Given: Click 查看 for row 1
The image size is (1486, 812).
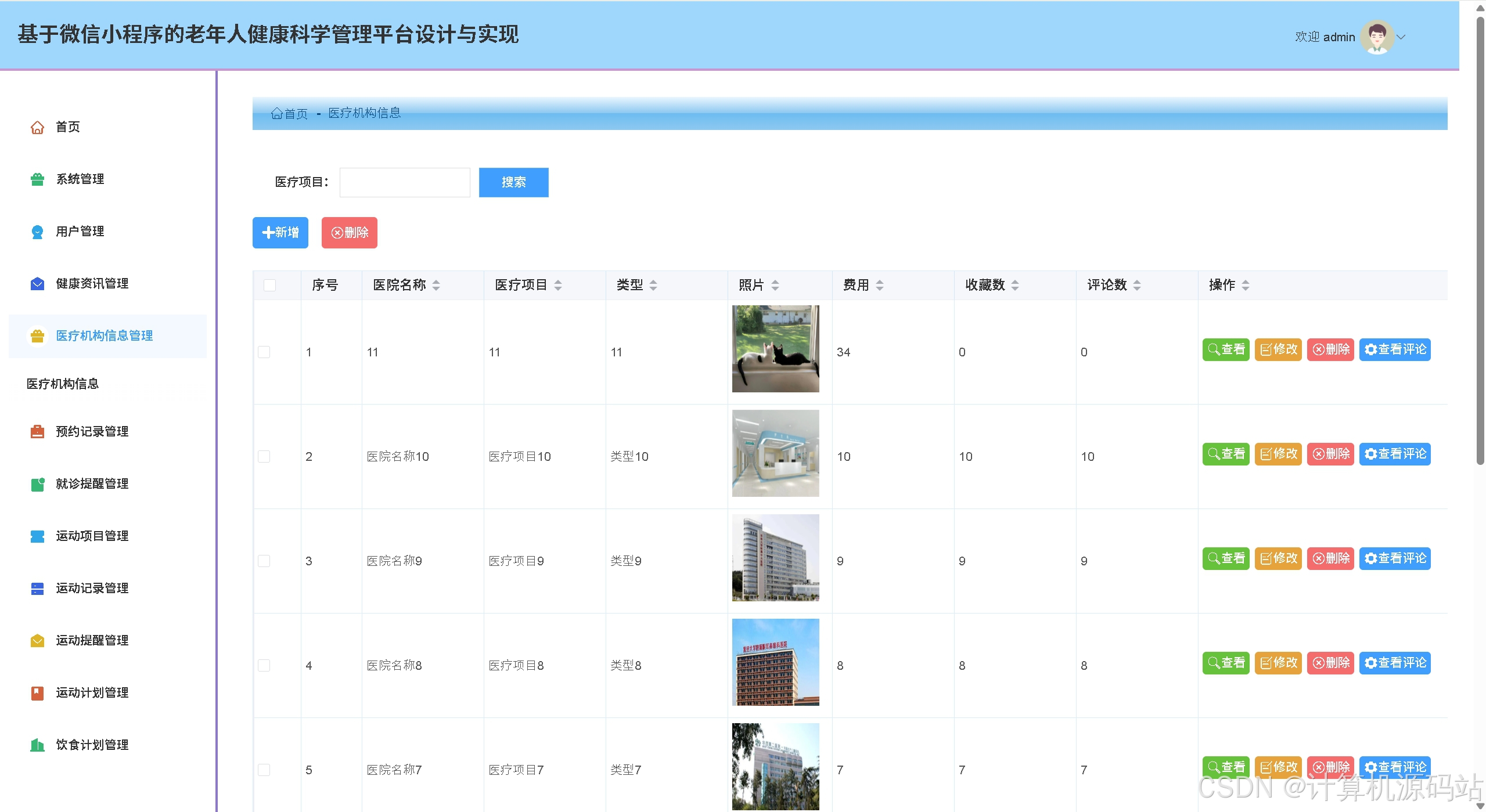Looking at the screenshot, I should (x=1226, y=349).
